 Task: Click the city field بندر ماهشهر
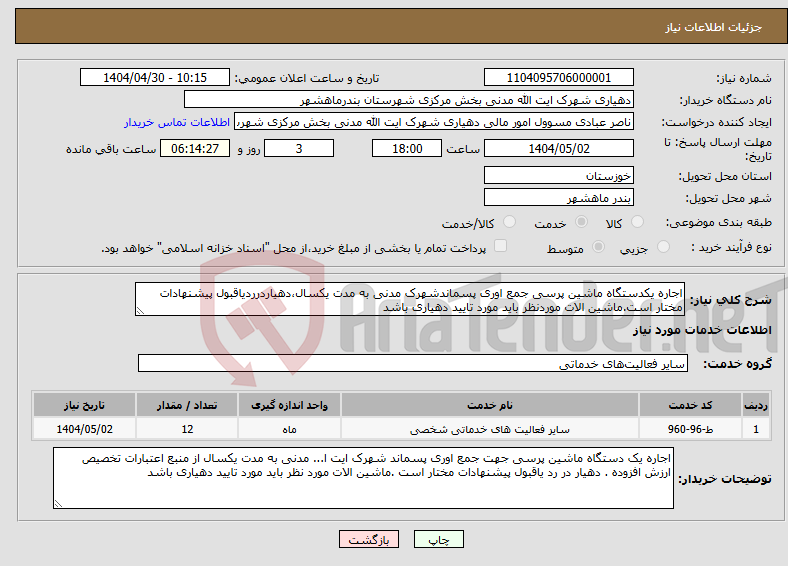click(559, 198)
